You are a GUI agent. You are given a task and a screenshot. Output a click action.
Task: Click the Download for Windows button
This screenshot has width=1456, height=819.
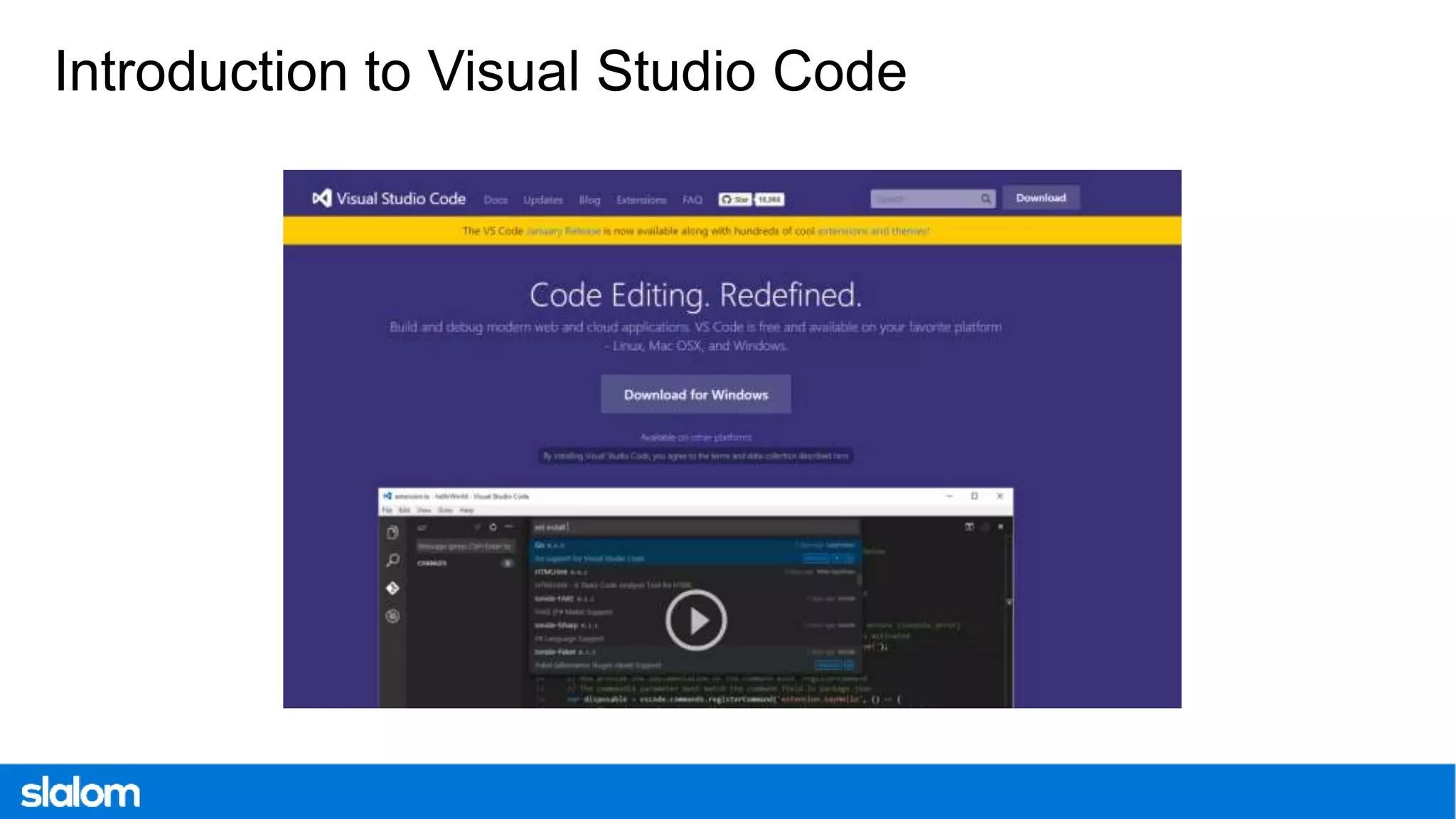click(x=695, y=395)
